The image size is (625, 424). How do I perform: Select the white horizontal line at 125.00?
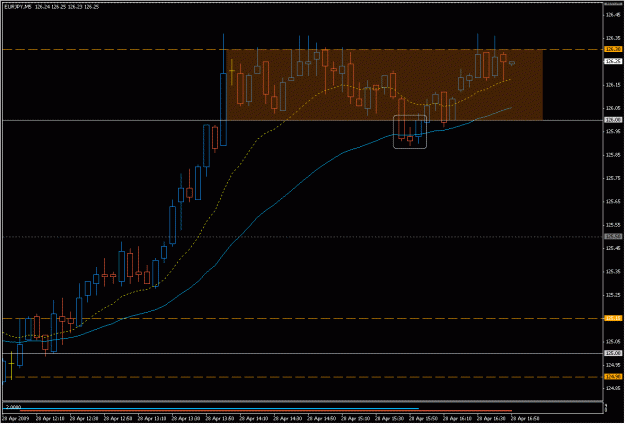tap(303, 353)
